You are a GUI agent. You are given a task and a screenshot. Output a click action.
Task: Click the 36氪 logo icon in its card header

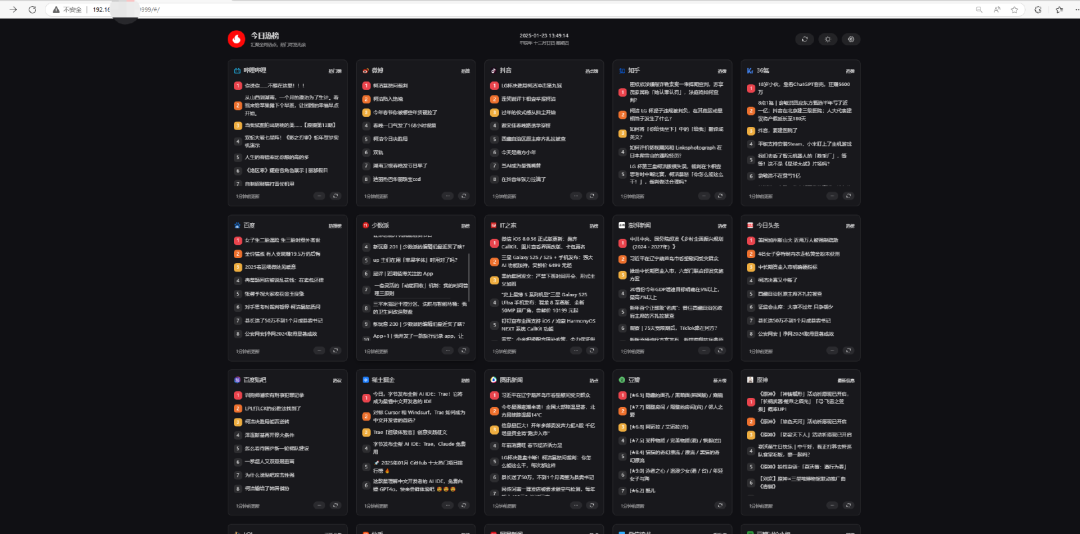click(x=750, y=70)
